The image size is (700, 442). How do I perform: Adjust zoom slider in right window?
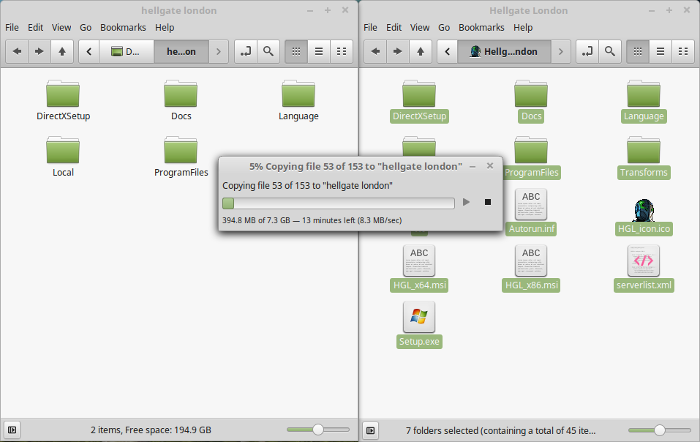pyautogui.click(x=659, y=430)
